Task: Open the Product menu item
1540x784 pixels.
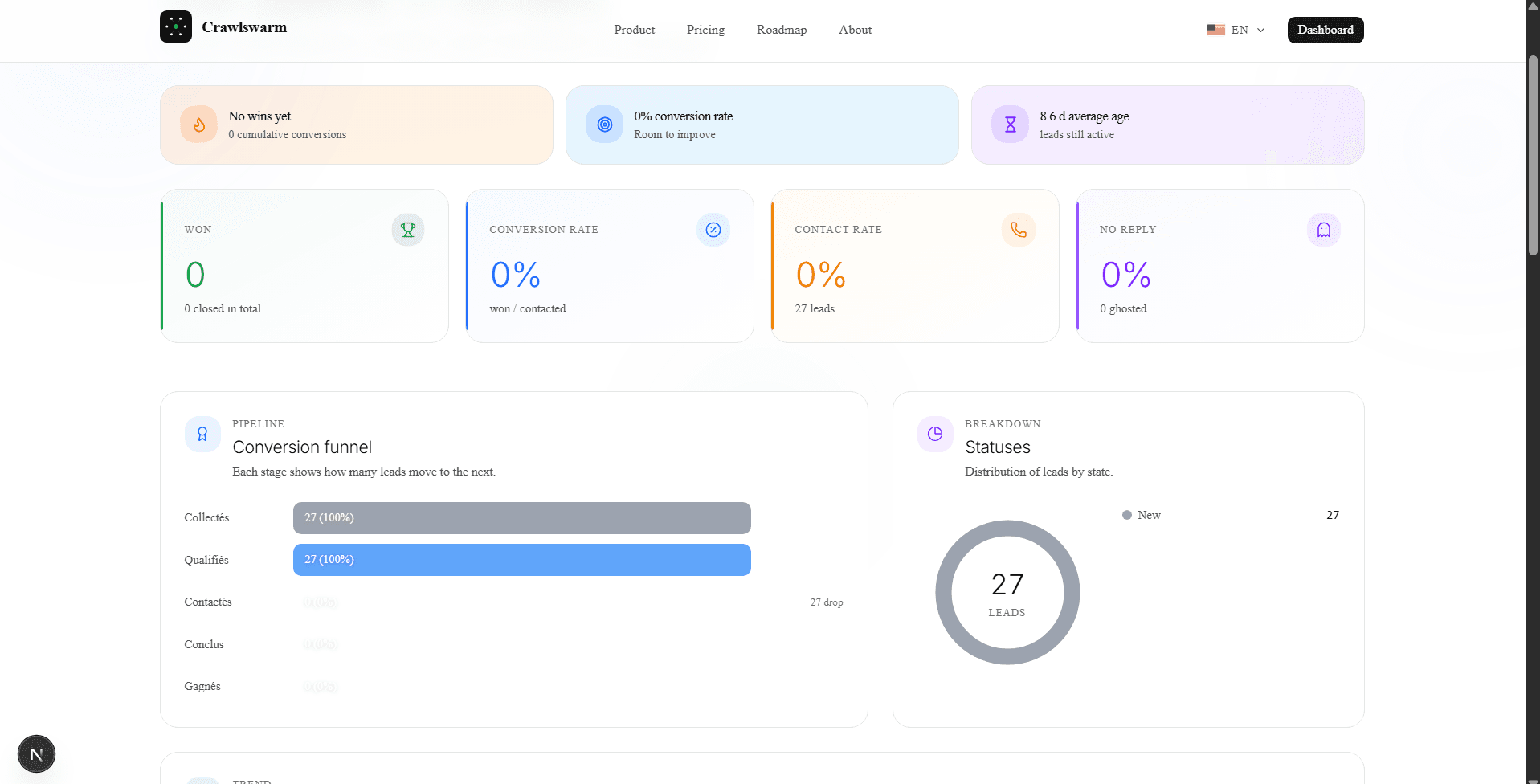Action: (x=635, y=30)
